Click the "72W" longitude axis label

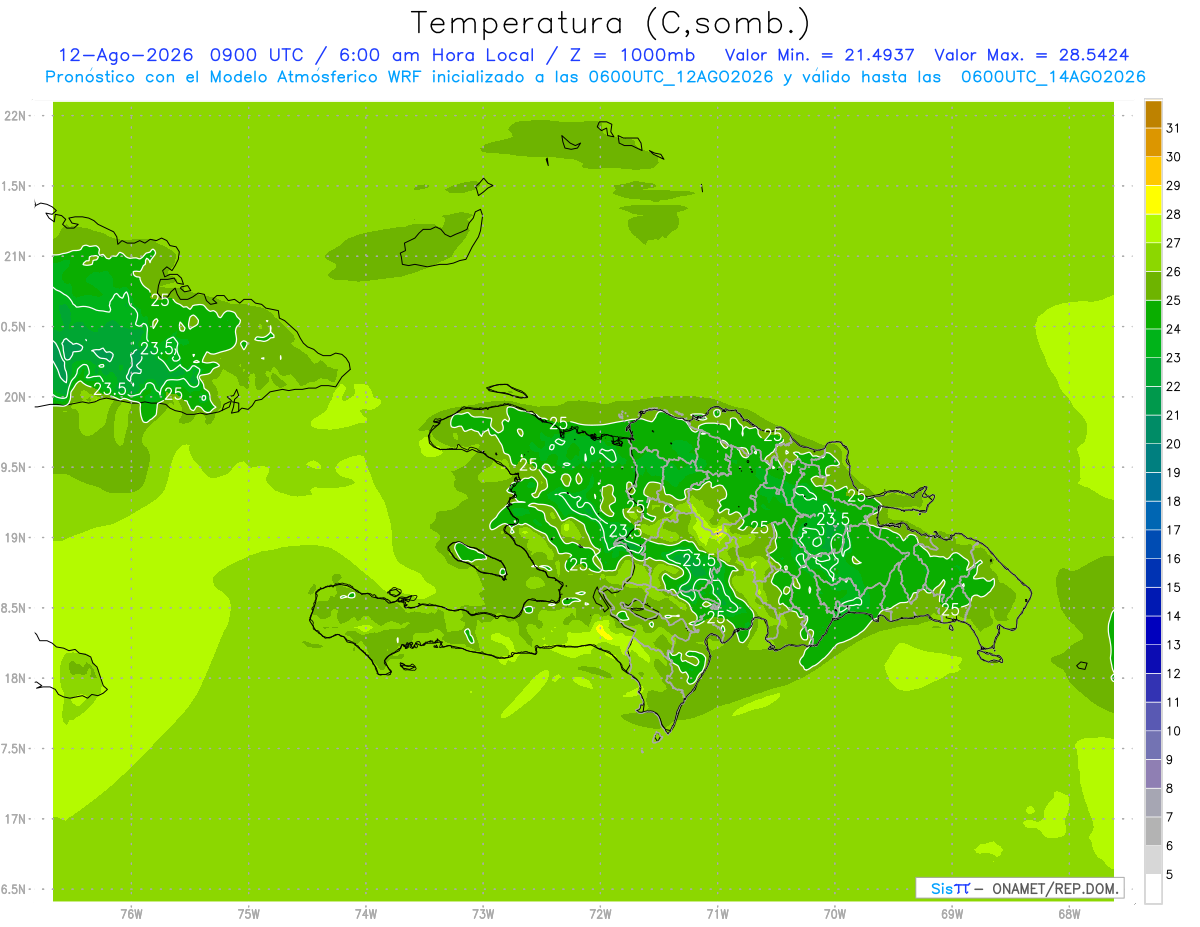coord(600,913)
